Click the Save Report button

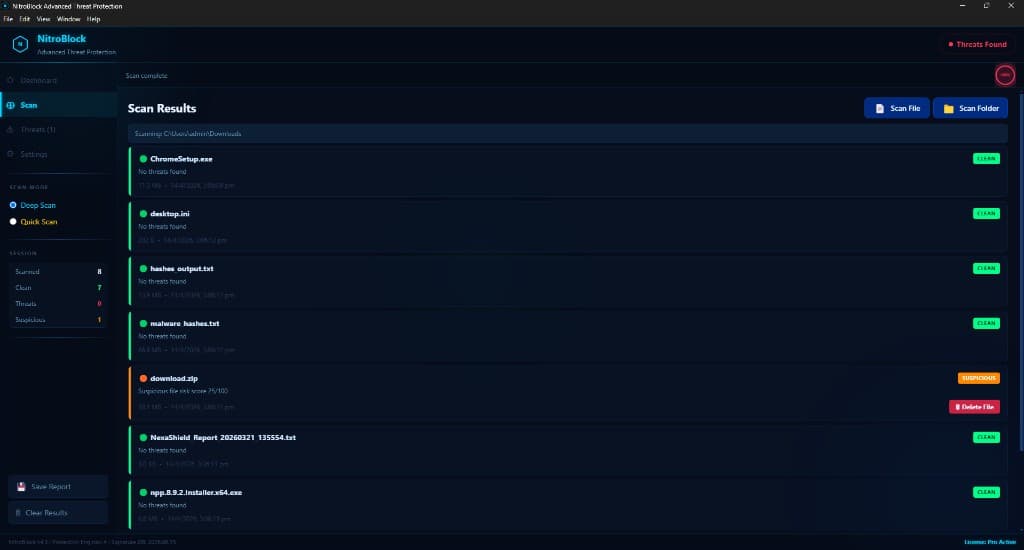pyautogui.click(x=58, y=487)
